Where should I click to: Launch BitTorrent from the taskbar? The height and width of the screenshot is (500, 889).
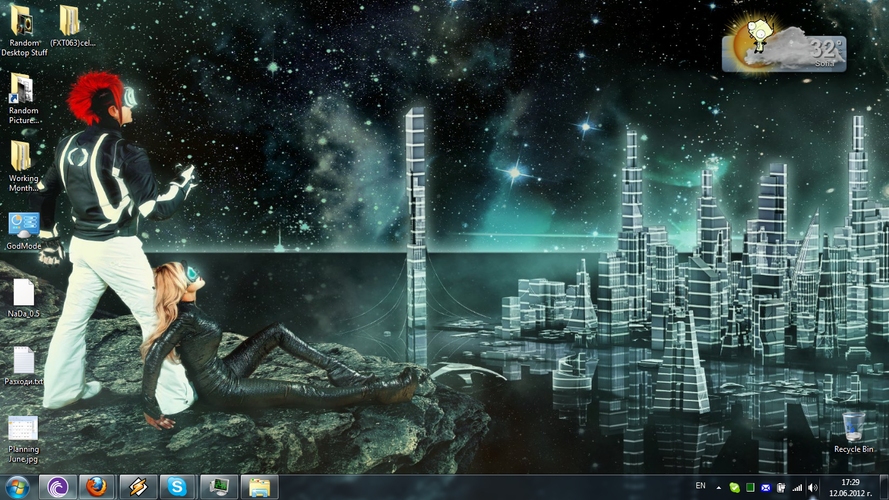56,487
